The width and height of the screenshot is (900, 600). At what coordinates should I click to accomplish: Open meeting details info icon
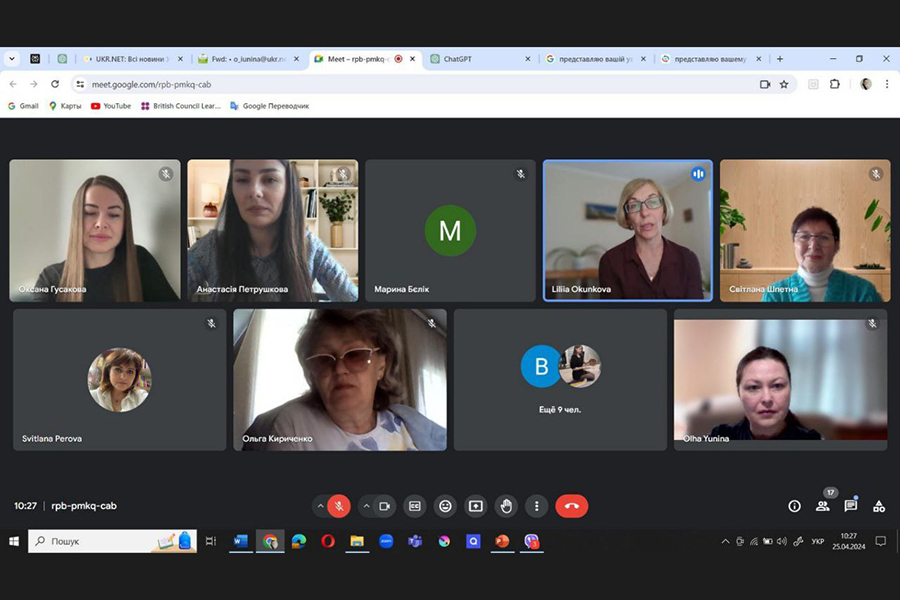[x=794, y=506]
